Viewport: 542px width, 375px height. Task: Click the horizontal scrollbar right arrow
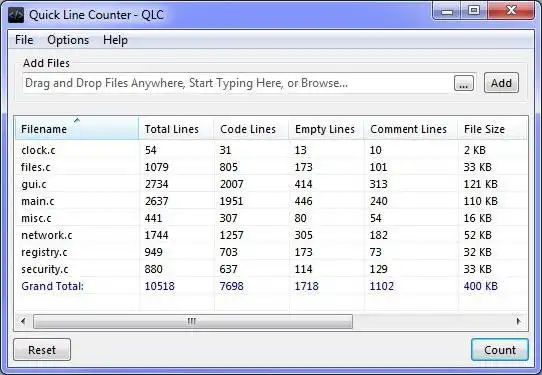[518, 321]
